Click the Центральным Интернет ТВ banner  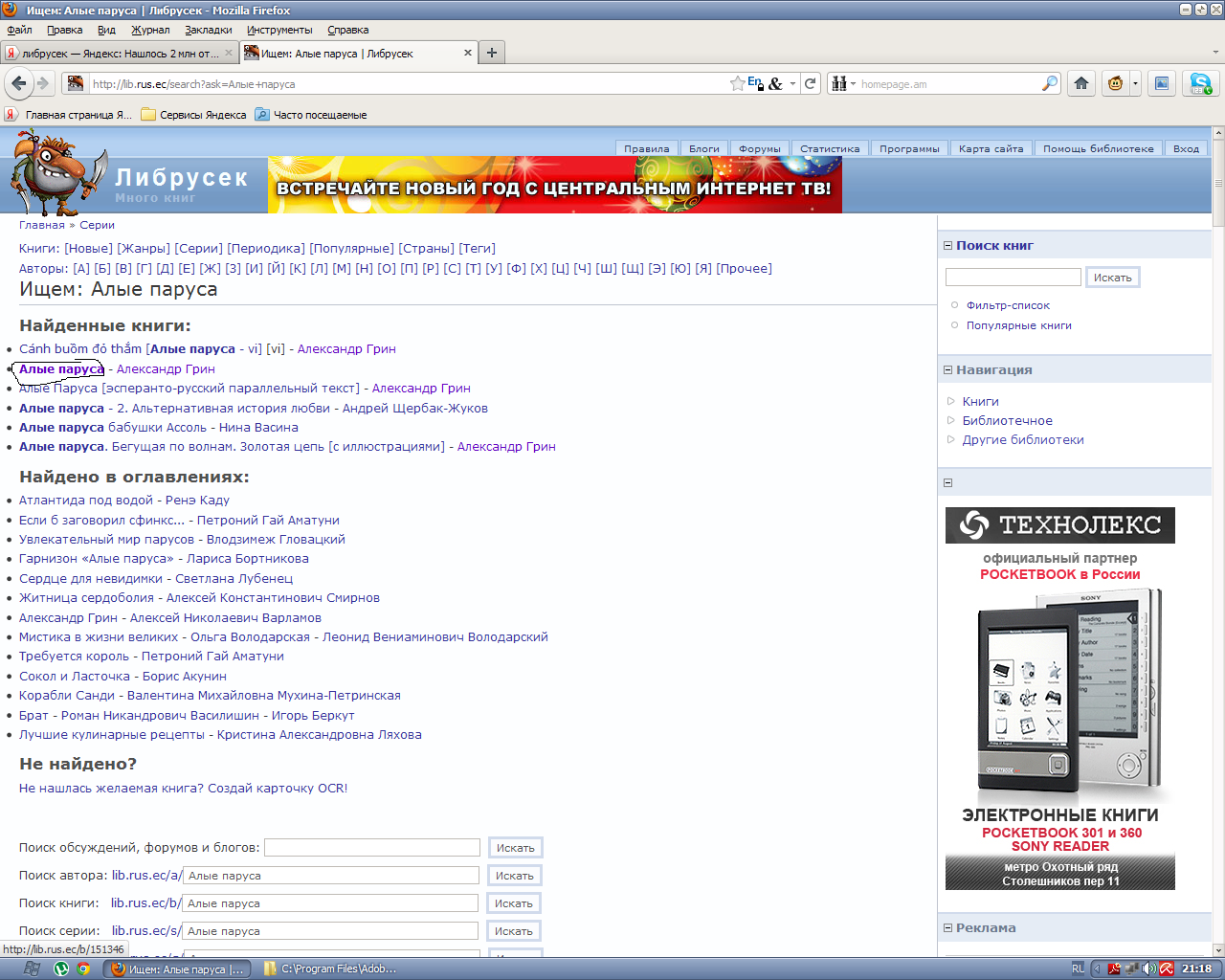pos(555,186)
